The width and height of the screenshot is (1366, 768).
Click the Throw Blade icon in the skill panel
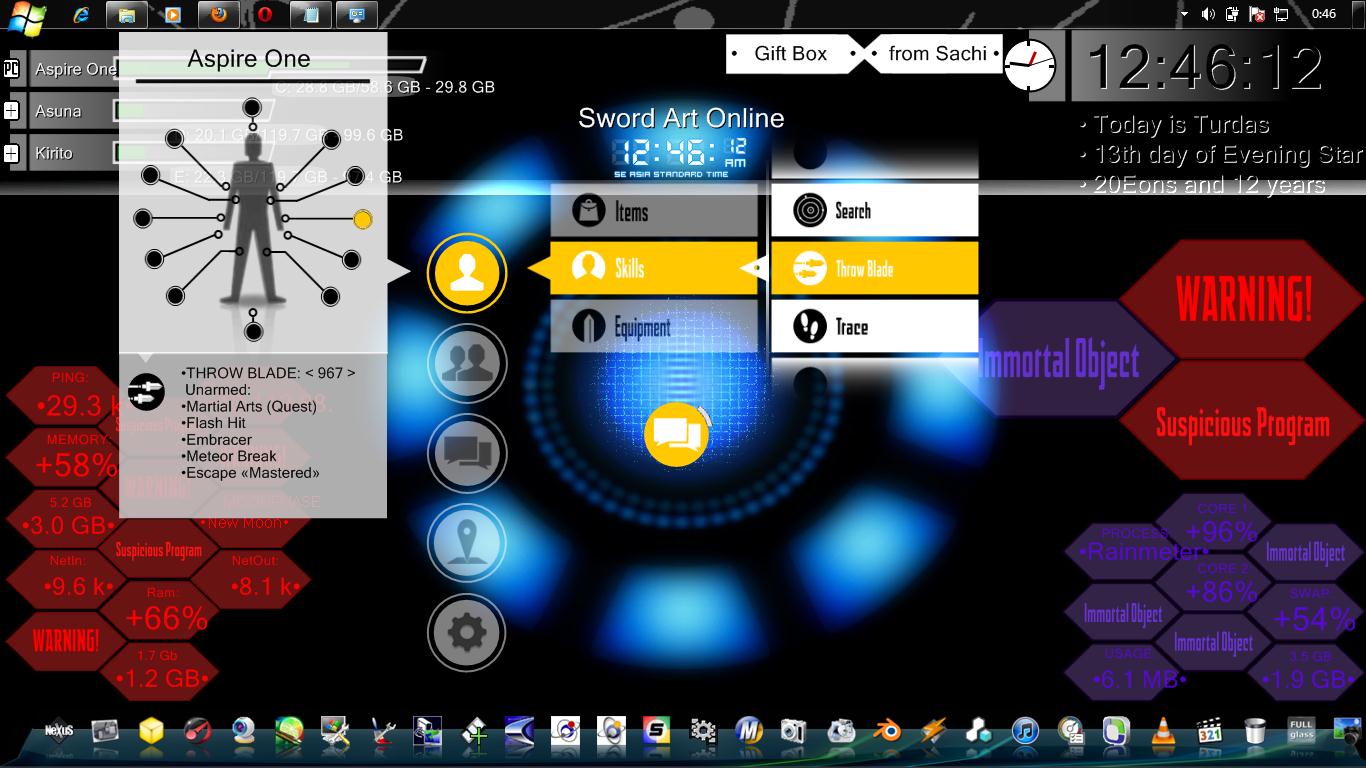[x=147, y=392]
